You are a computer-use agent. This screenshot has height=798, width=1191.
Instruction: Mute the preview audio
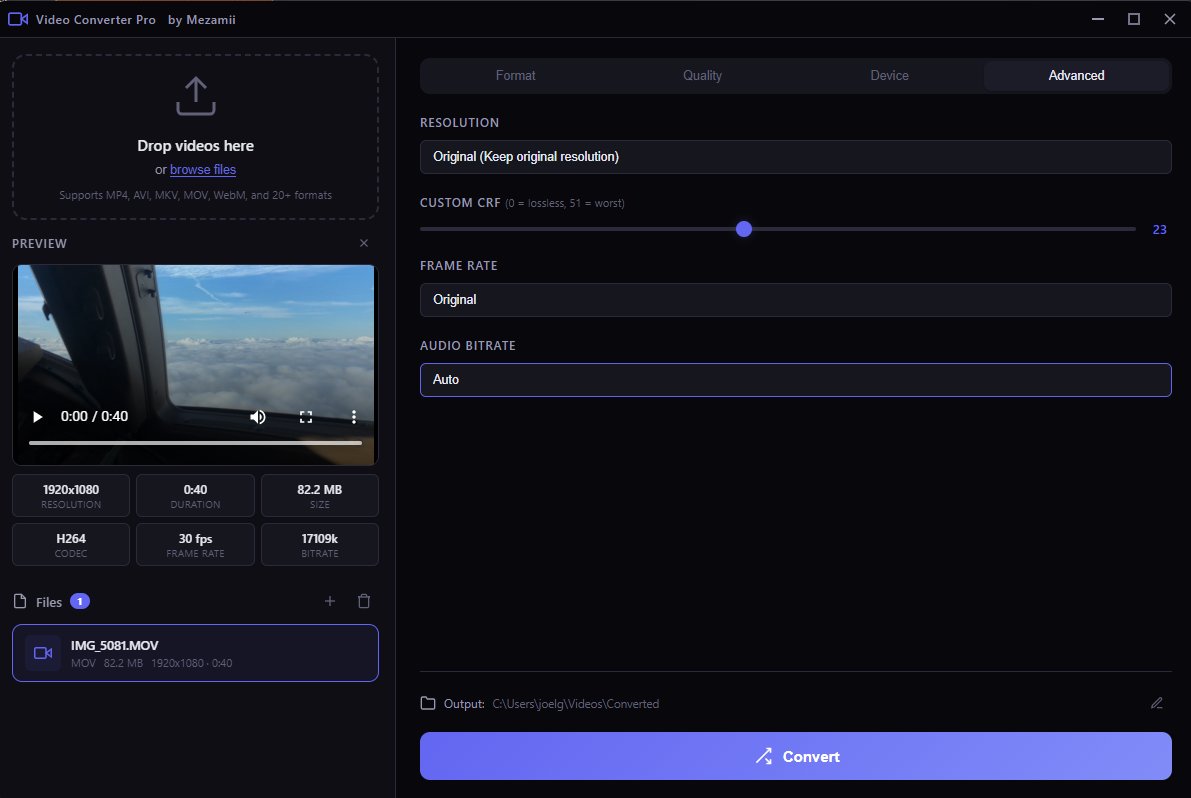(x=258, y=417)
